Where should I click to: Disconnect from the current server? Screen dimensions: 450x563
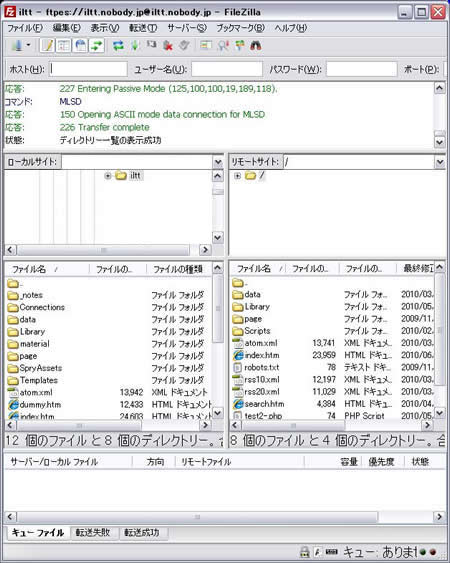[168, 46]
